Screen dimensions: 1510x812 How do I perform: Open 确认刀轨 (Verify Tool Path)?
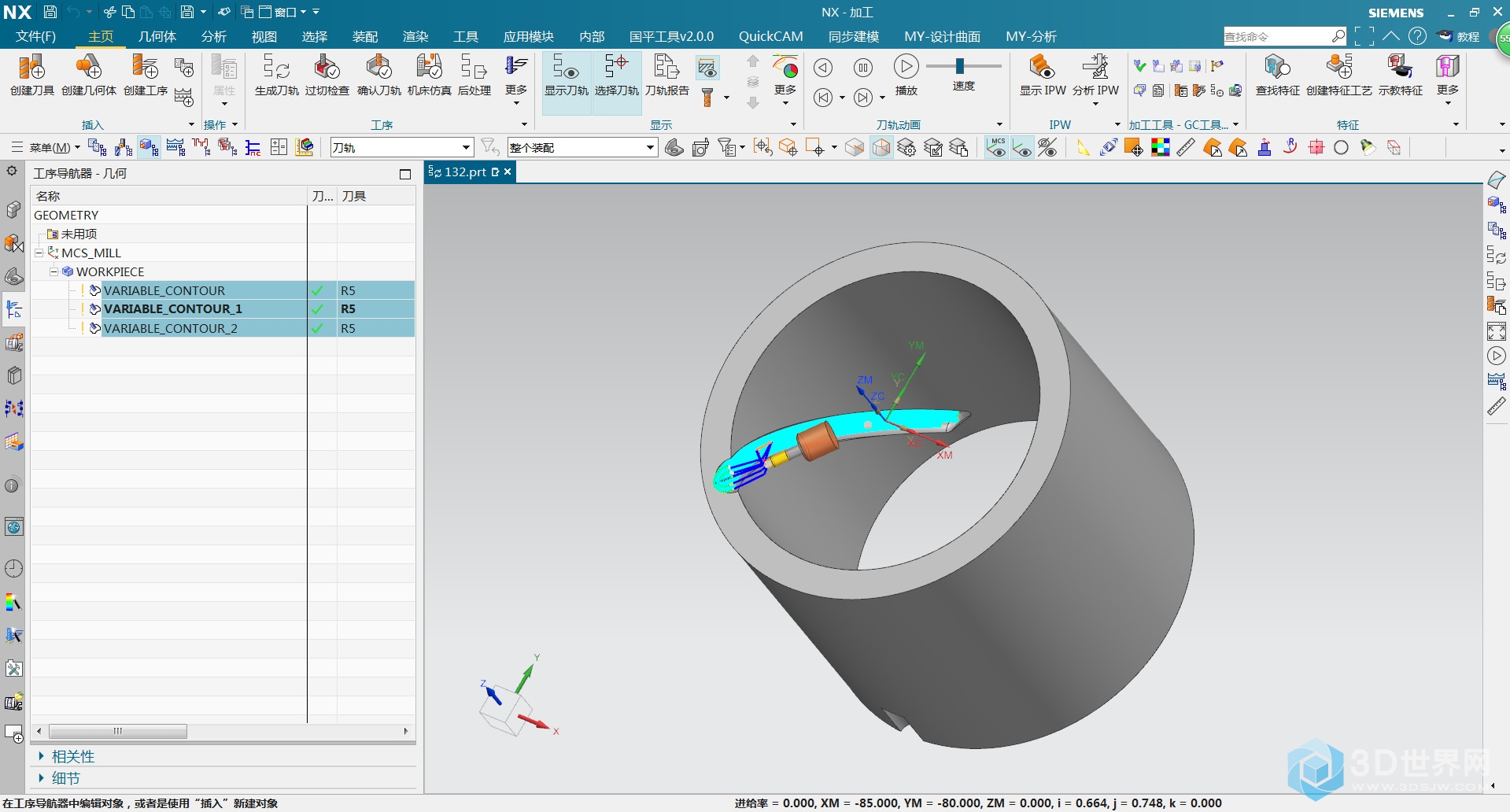pos(379,76)
